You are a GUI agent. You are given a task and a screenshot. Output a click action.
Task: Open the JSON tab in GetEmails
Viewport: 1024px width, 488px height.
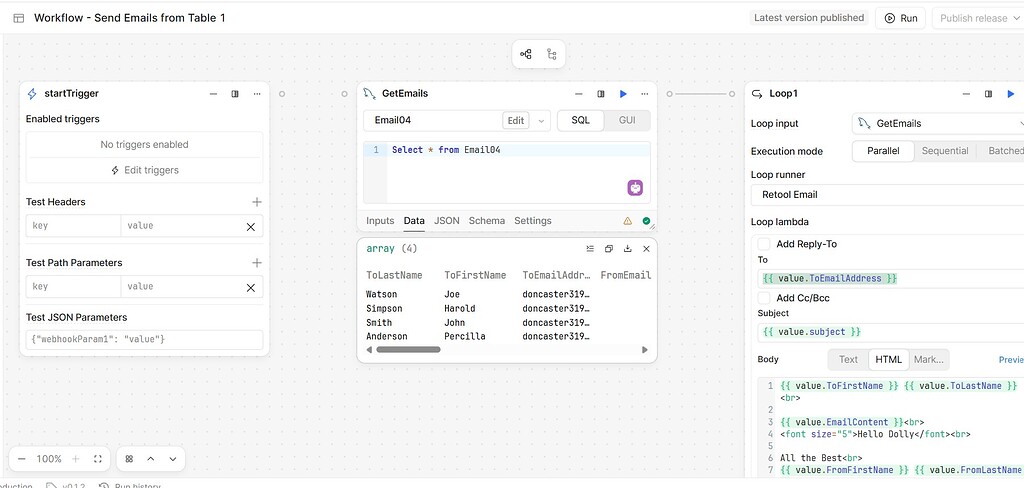[x=447, y=221]
